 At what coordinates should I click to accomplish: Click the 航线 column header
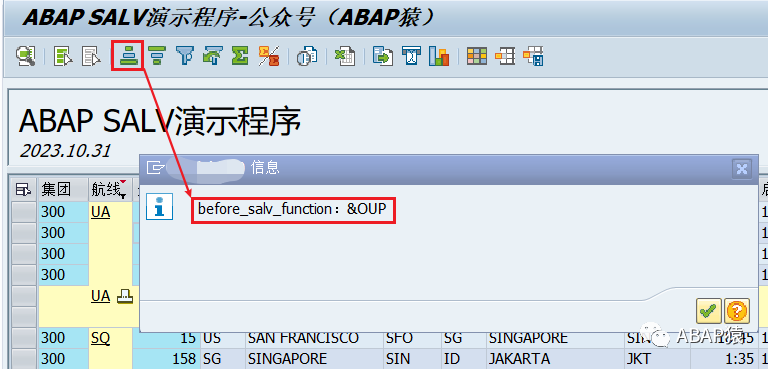pyautogui.click(x=111, y=189)
